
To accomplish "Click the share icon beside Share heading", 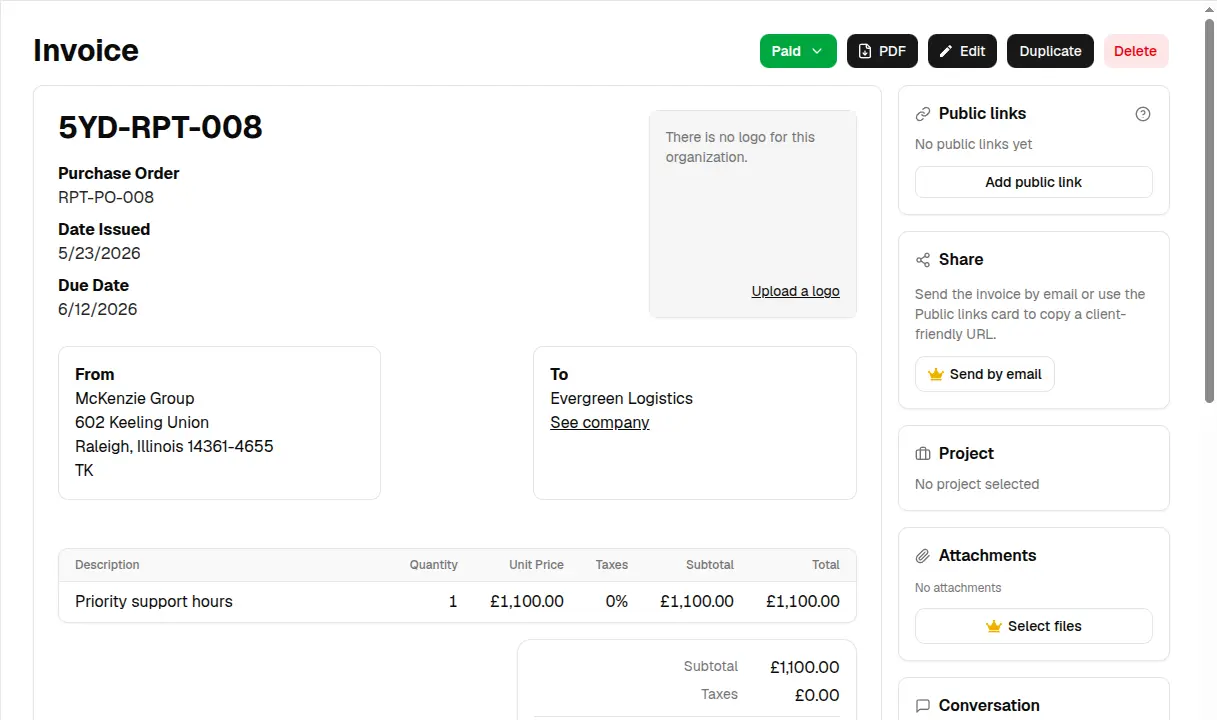I will click(923, 260).
